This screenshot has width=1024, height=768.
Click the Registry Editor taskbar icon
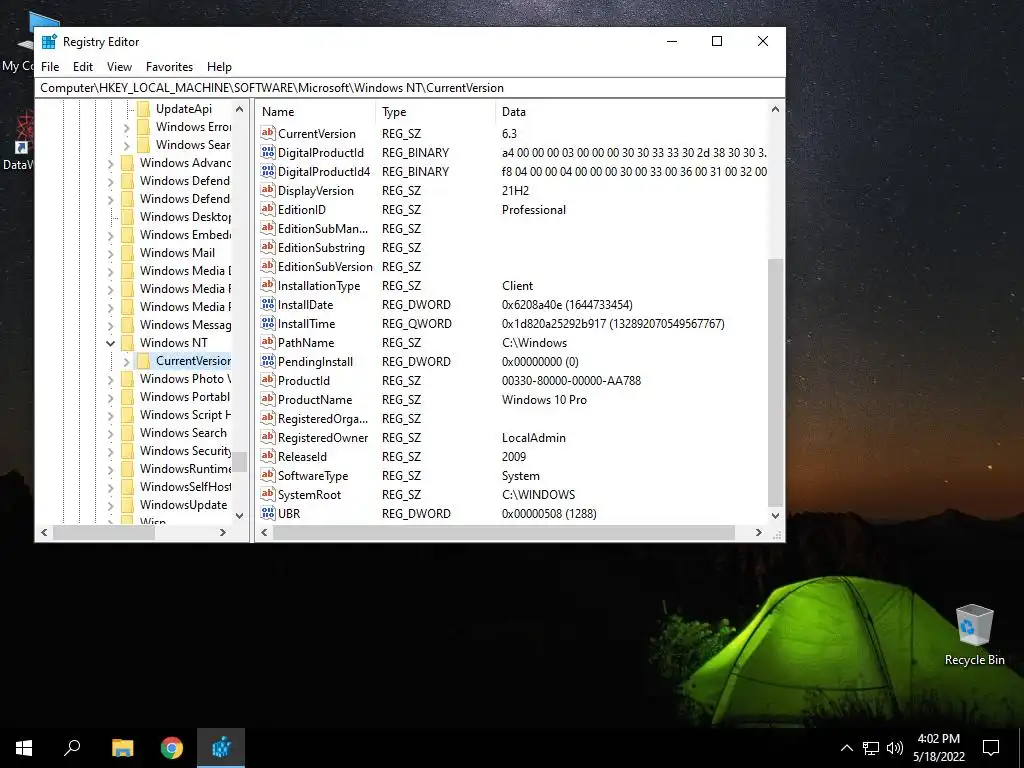221,748
